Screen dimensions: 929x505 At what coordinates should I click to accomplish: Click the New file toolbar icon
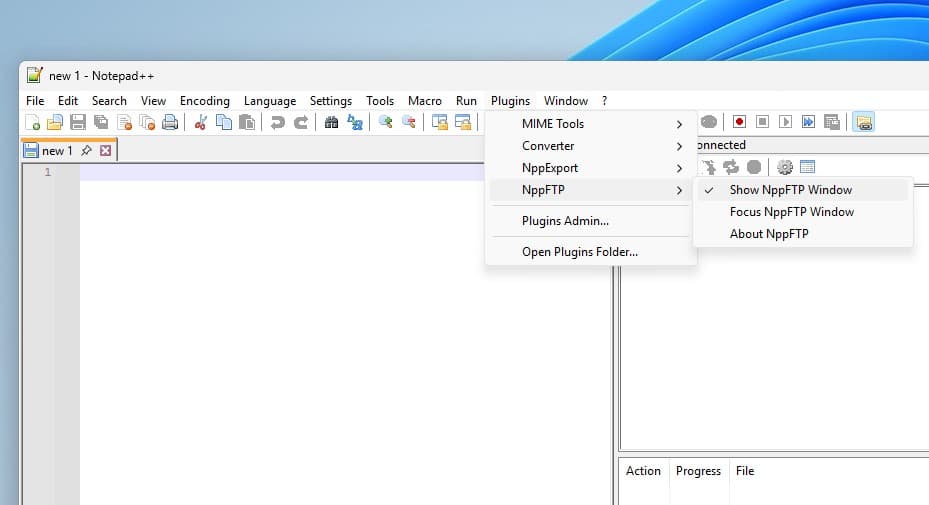pos(32,122)
